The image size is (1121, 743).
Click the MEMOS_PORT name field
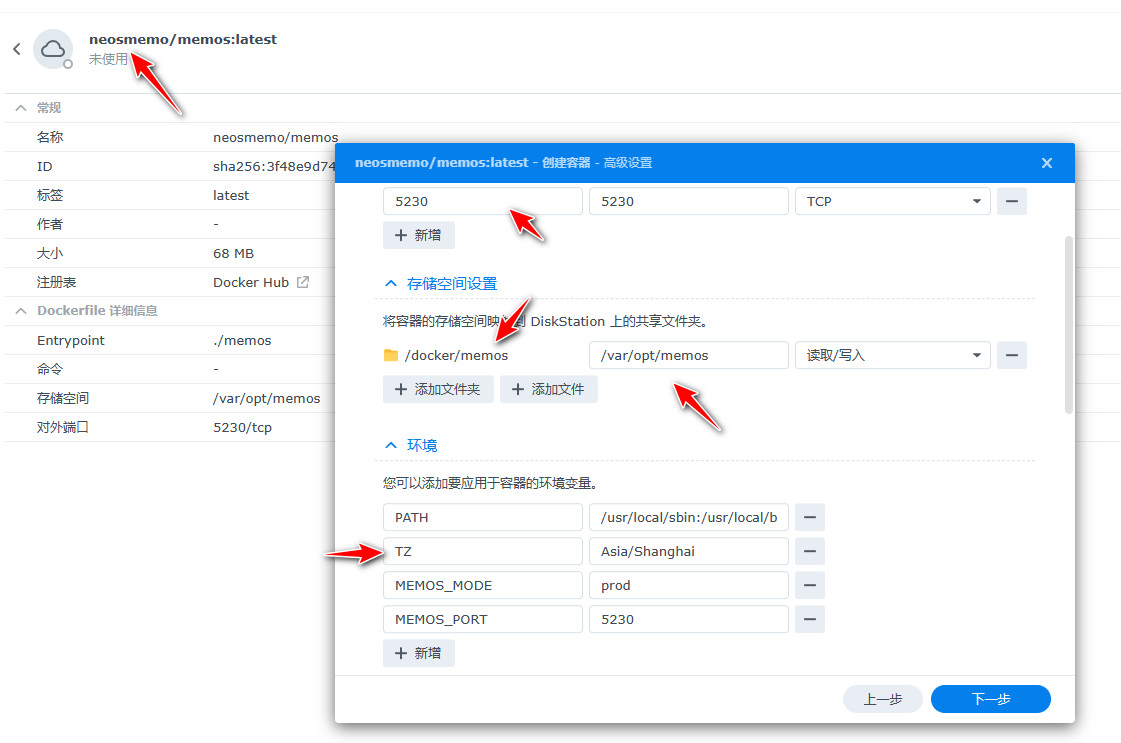point(483,619)
